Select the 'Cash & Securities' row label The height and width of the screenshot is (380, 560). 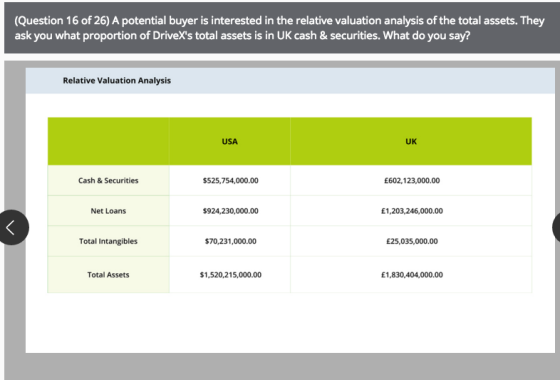[x=108, y=180]
